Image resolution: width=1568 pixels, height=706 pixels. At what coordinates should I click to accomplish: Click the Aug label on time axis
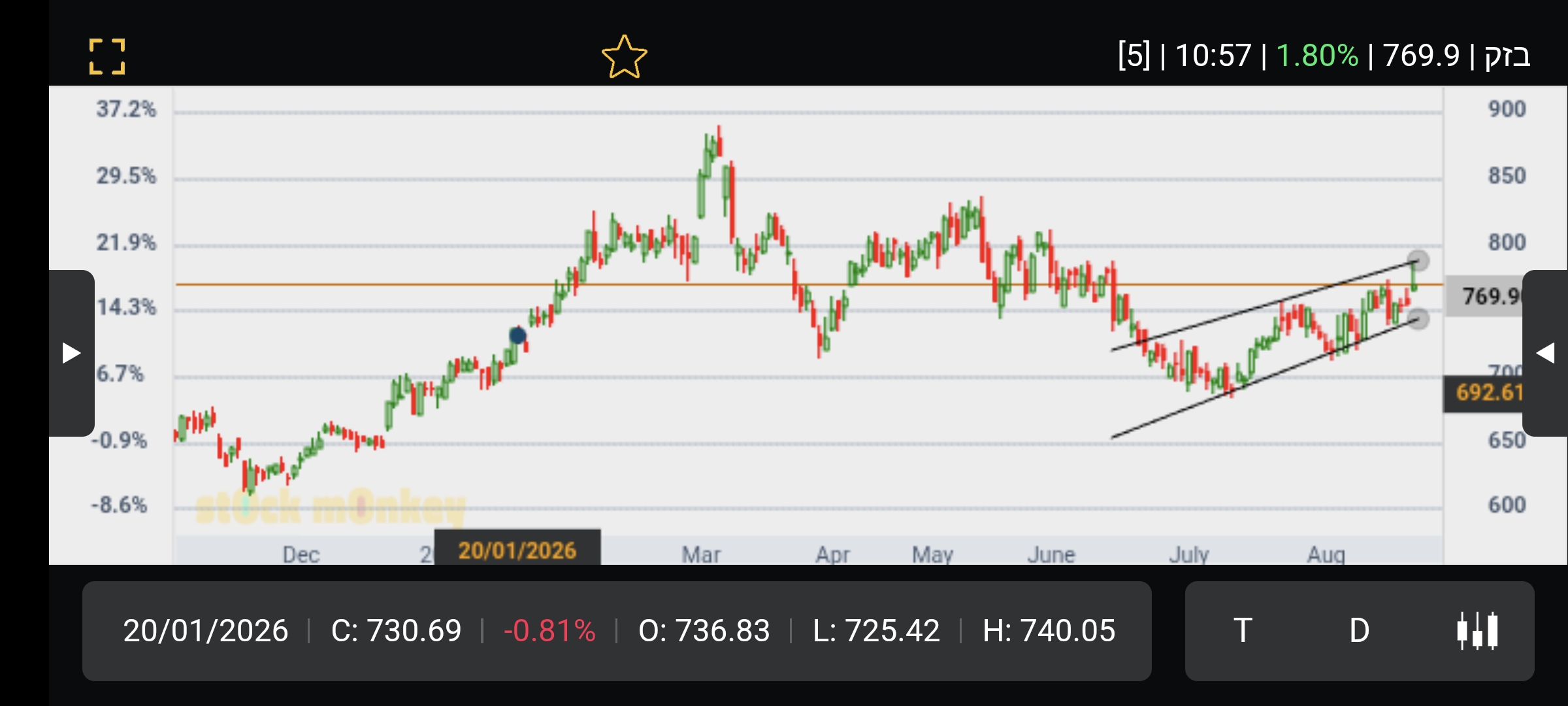coord(1326,554)
